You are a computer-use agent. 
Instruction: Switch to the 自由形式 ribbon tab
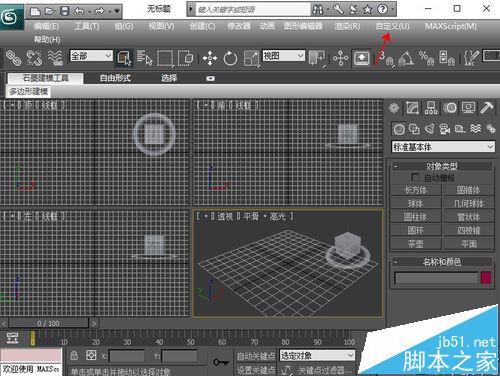pyautogui.click(x=115, y=78)
